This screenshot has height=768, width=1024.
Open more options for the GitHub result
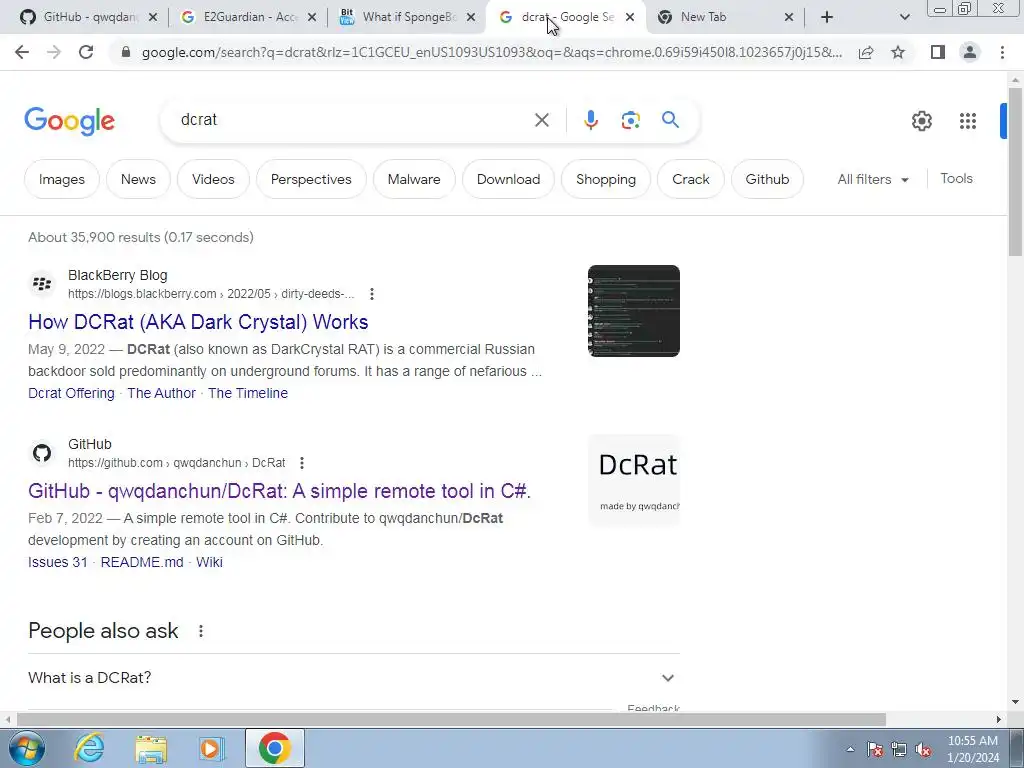[x=302, y=463]
